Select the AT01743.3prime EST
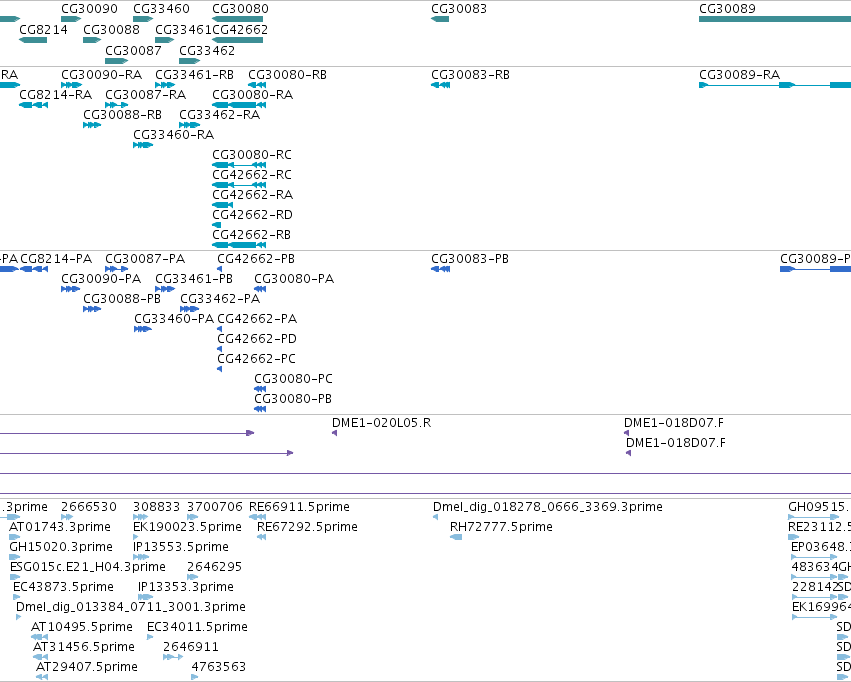851x682 pixels. tap(60, 527)
